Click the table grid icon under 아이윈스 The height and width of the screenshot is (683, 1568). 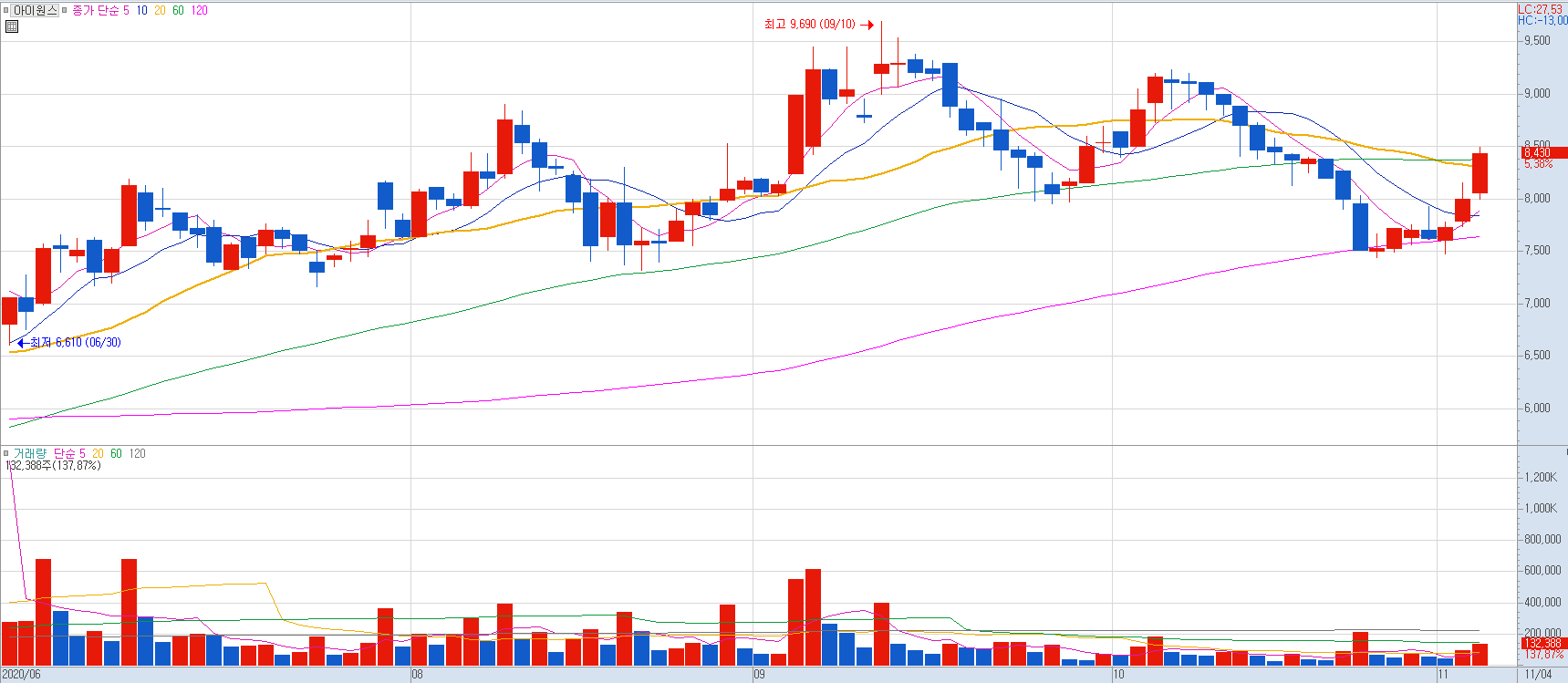pyautogui.click(x=12, y=26)
